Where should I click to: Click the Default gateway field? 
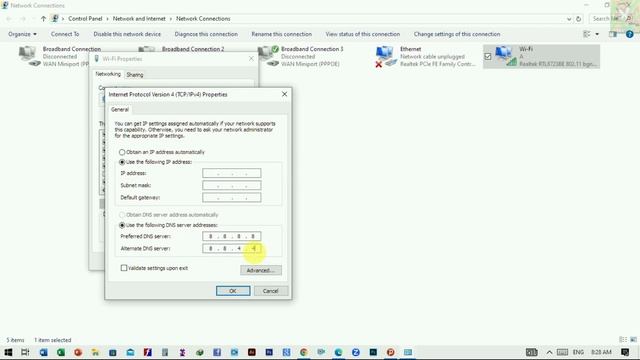pyautogui.click(x=231, y=198)
